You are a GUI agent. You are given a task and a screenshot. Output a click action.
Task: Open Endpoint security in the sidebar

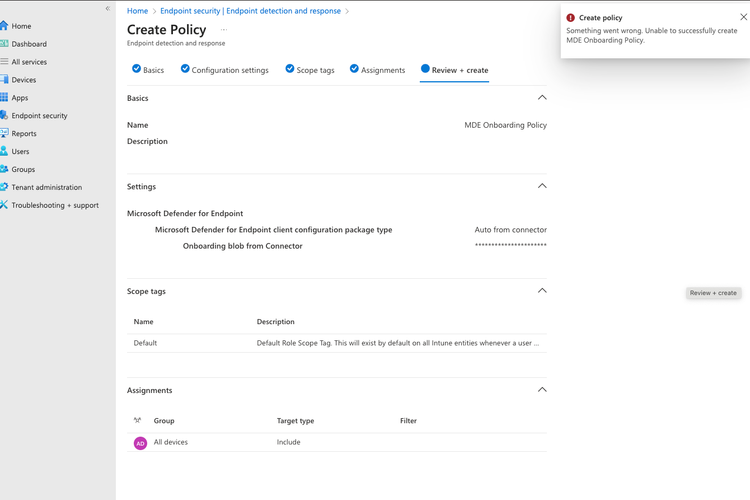(x=39, y=115)
